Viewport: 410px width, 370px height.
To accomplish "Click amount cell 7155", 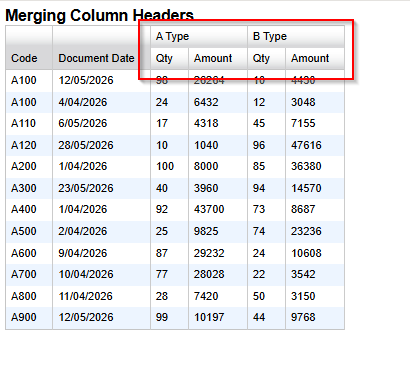I will point(315,123).
